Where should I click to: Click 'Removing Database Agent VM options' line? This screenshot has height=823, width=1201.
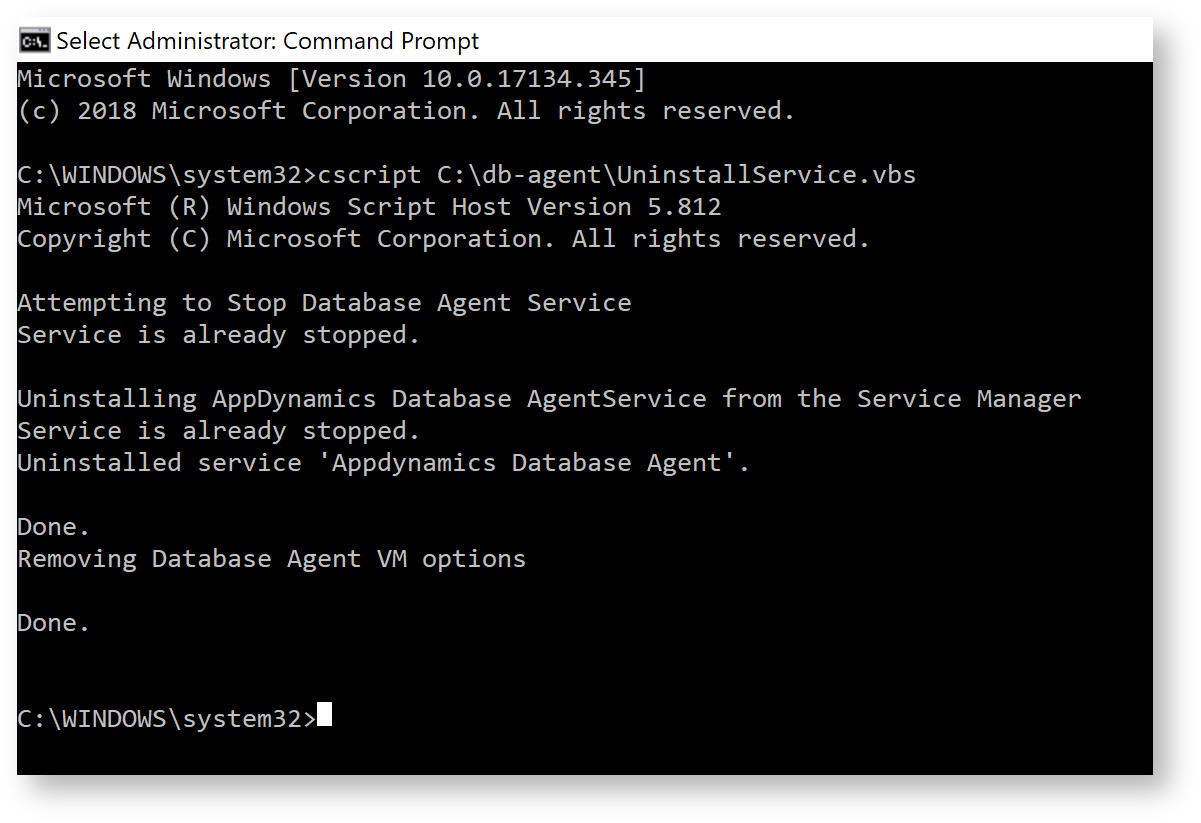coord(272,559)
